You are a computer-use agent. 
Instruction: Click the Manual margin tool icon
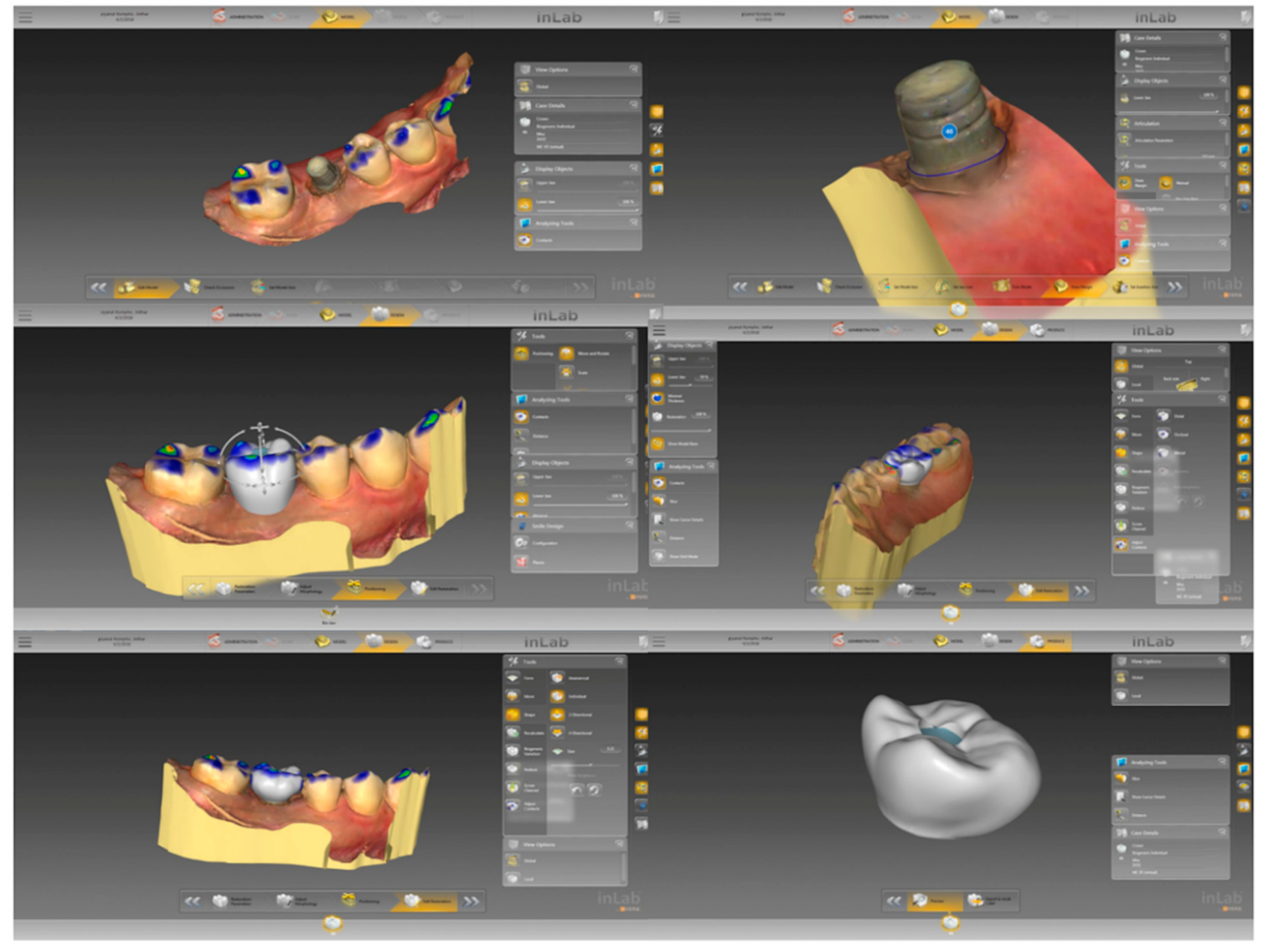click(1166, 183)
